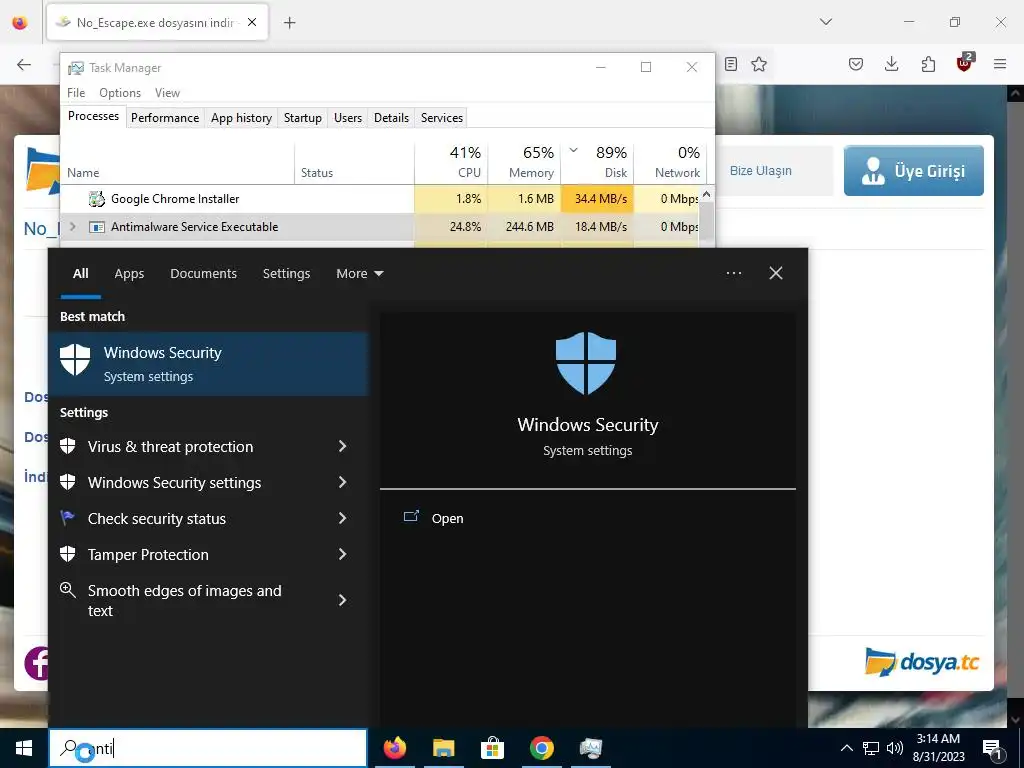The width and height of the screenshot is (1024, 768).
Task: Open a new Firefox tab
Action: point(289,23)
